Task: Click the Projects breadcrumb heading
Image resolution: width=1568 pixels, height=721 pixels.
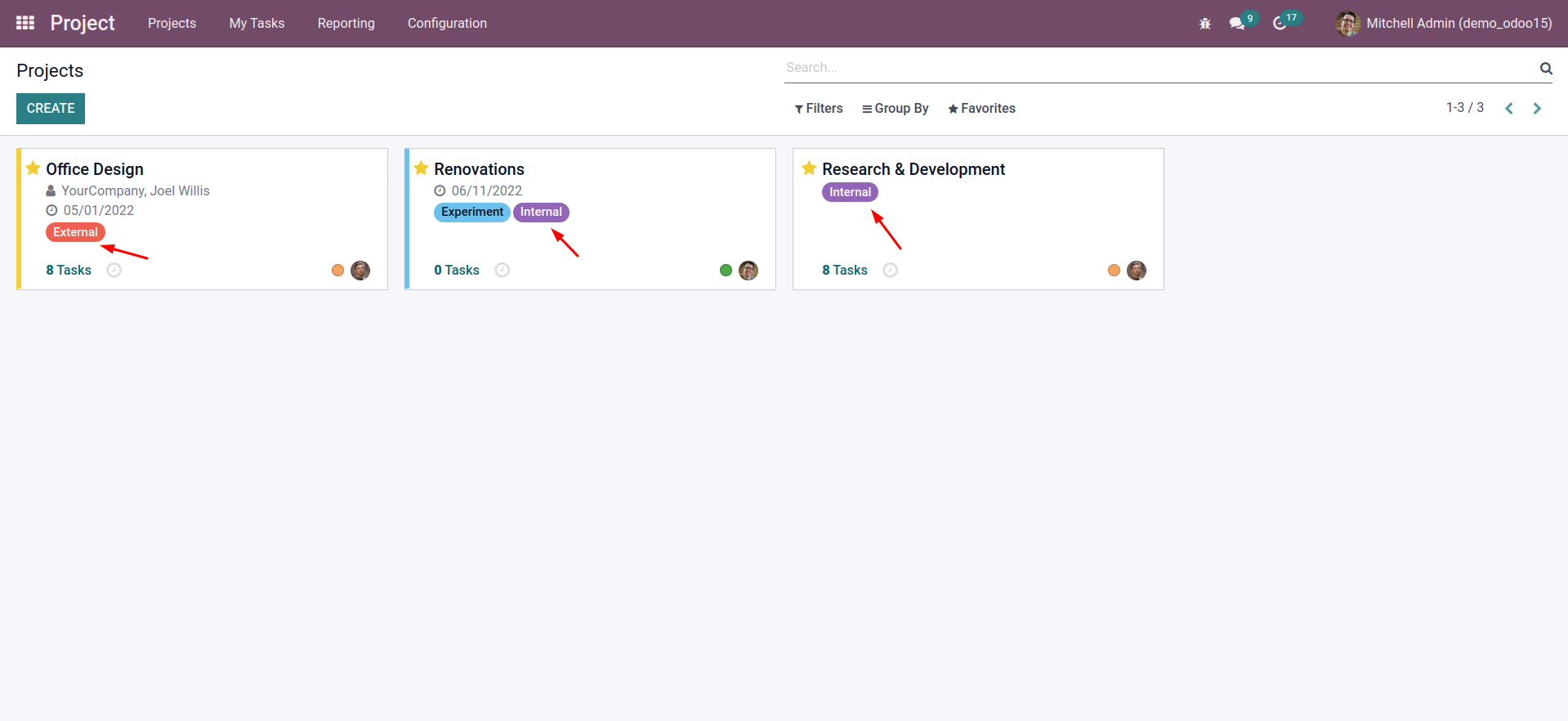Action: coord(50,70)
